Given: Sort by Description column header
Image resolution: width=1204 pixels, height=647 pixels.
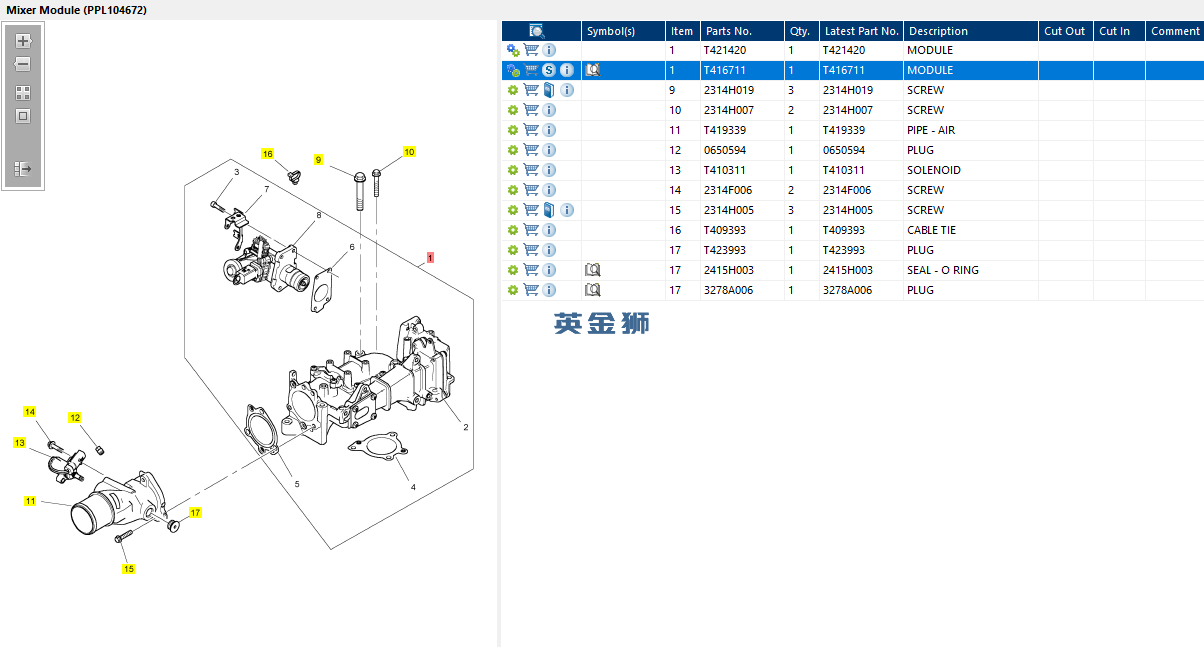Looking at the screenshot, I should [x=971, y=31].
